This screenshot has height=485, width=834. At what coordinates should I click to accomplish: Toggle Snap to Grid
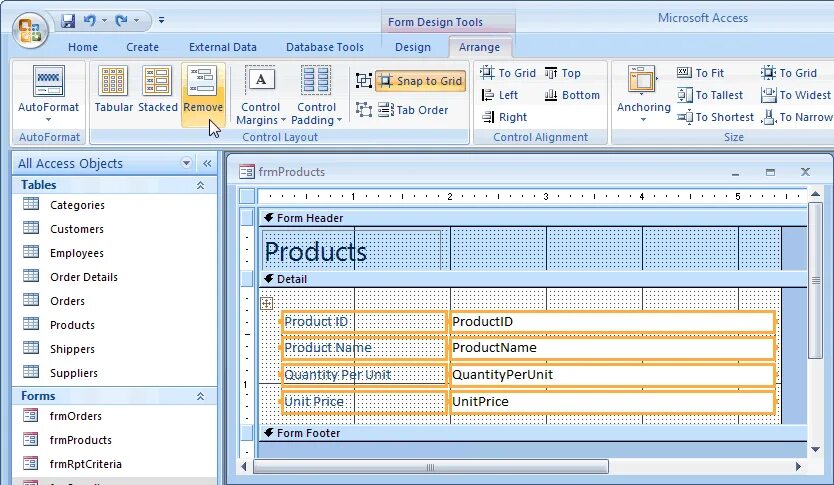421,81
